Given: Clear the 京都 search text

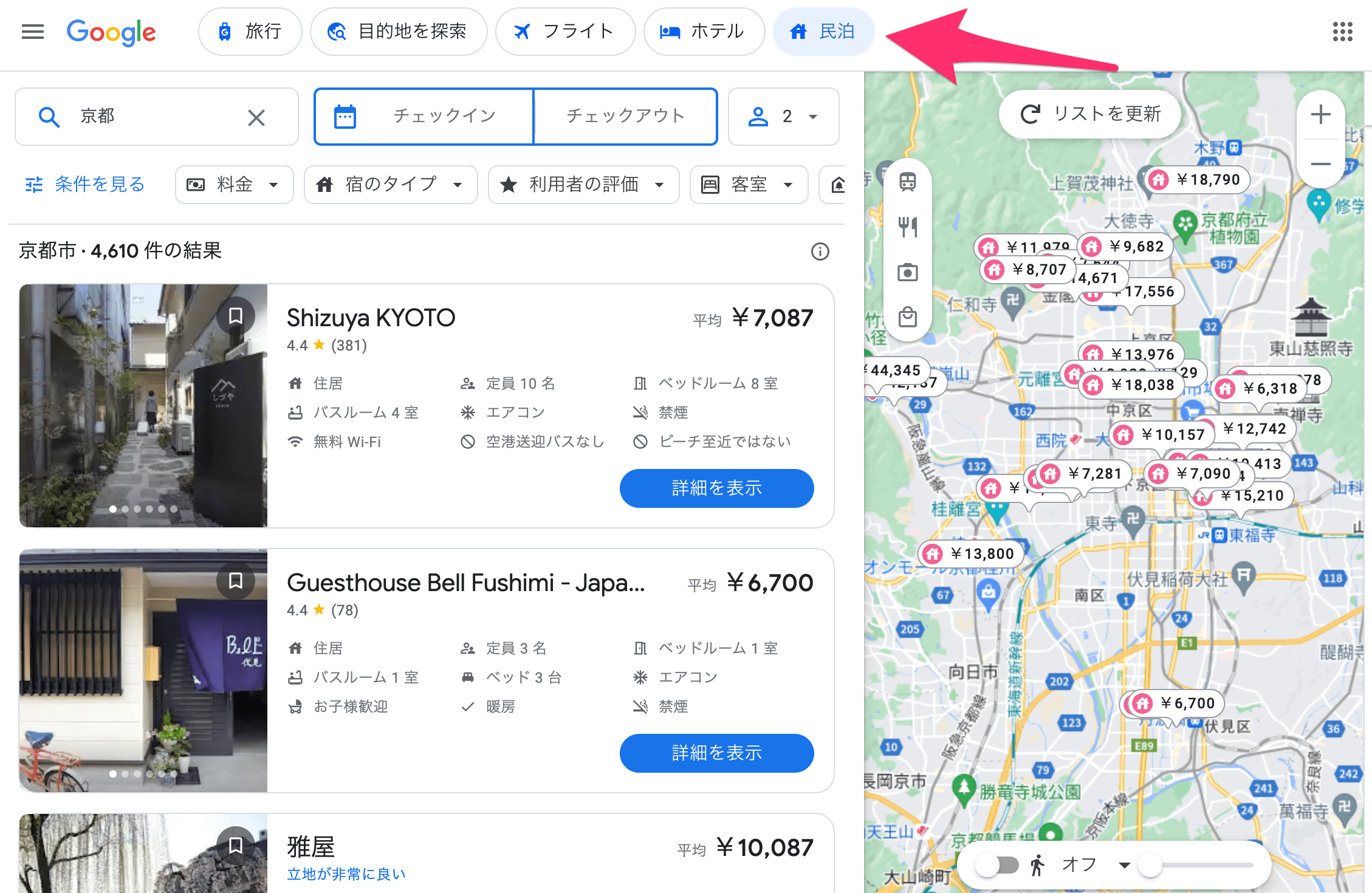Looking at the screenshot, I should pos(256,117).
